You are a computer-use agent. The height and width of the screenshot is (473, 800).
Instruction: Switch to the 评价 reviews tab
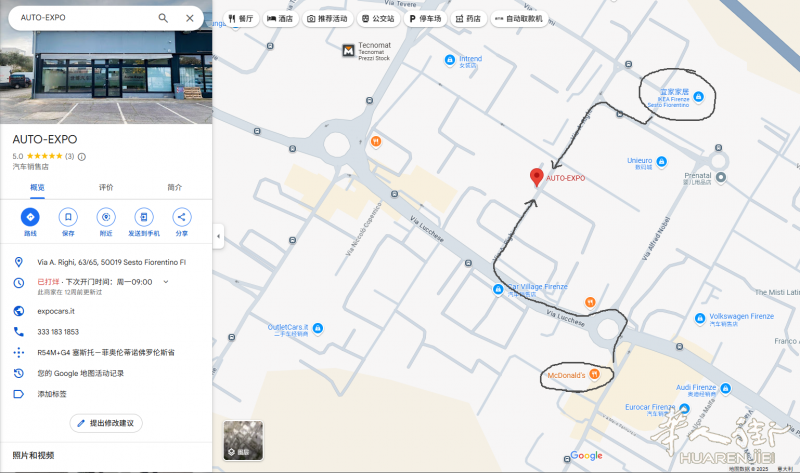(x=106, y=187)
